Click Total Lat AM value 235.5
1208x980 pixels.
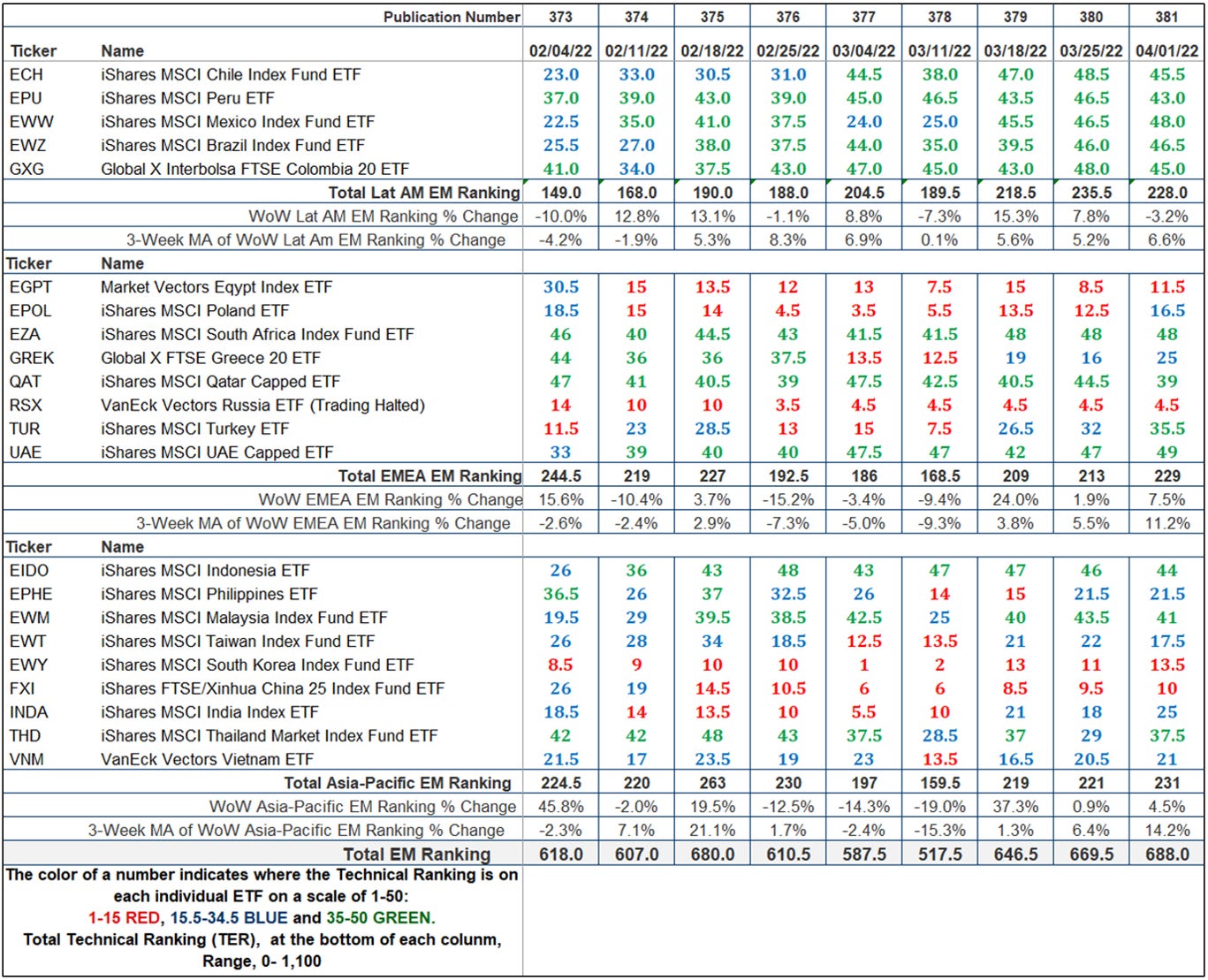coord(1091,193)
